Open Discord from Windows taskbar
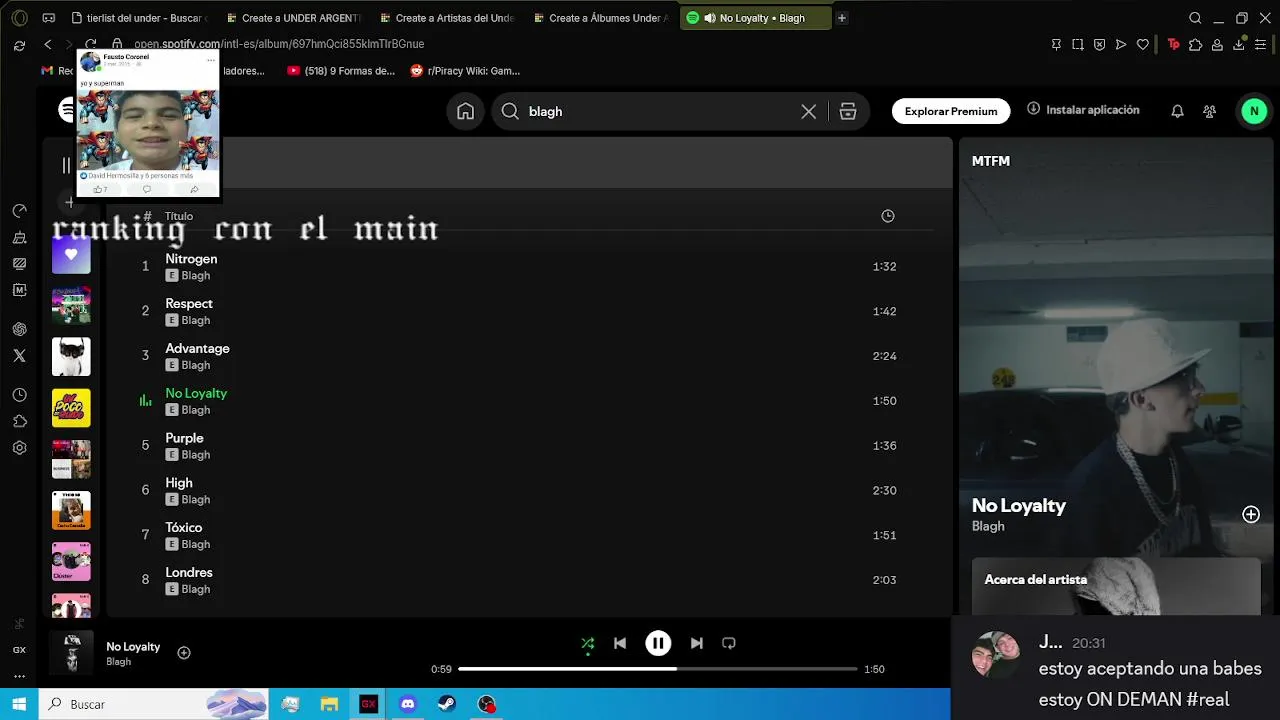 [407, 704]
